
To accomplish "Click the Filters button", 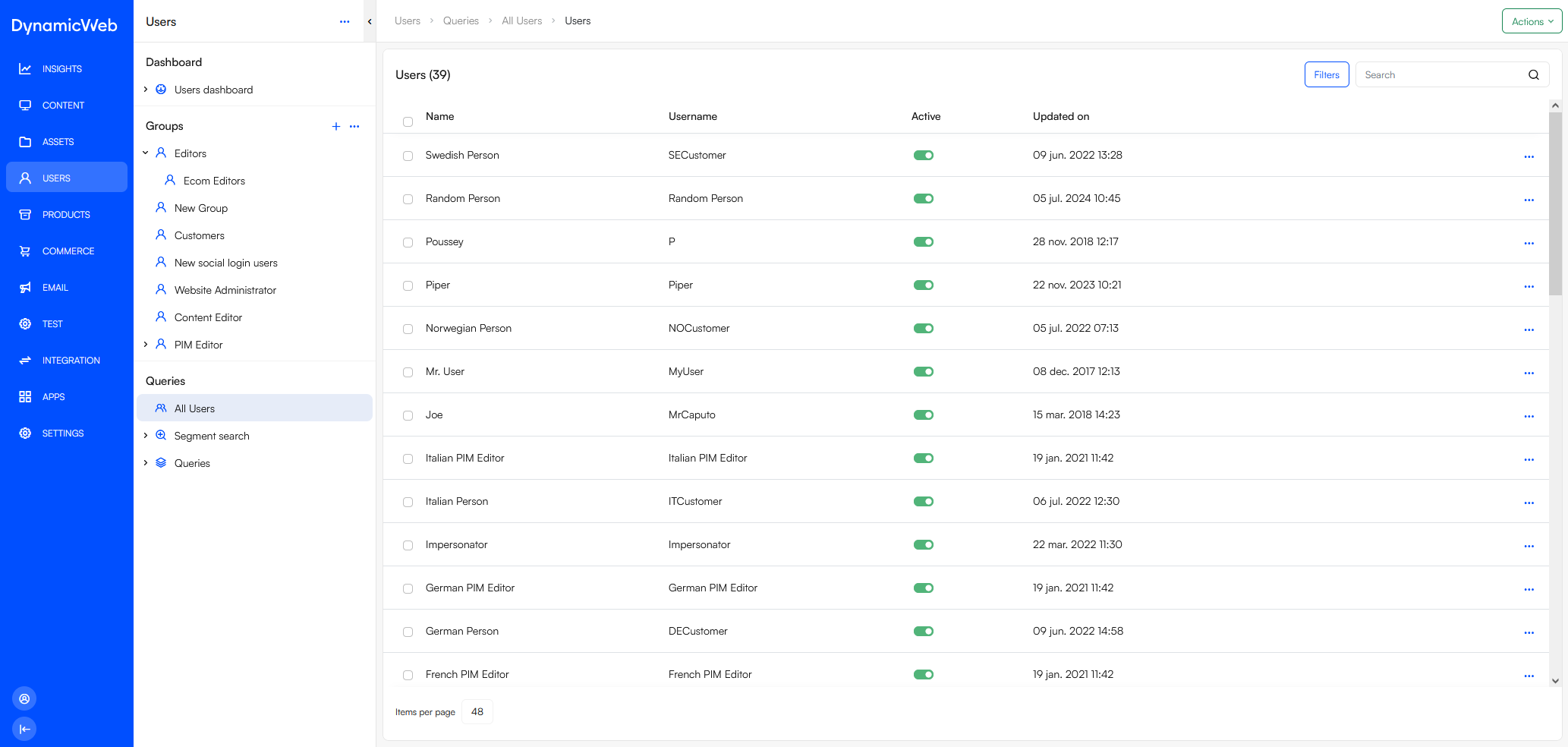I will 1326,75.
